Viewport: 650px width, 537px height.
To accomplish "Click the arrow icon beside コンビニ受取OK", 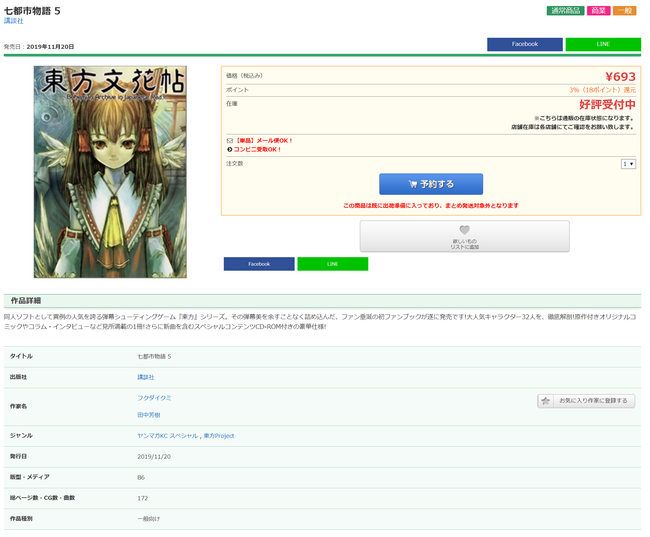I will pos(230,150).
